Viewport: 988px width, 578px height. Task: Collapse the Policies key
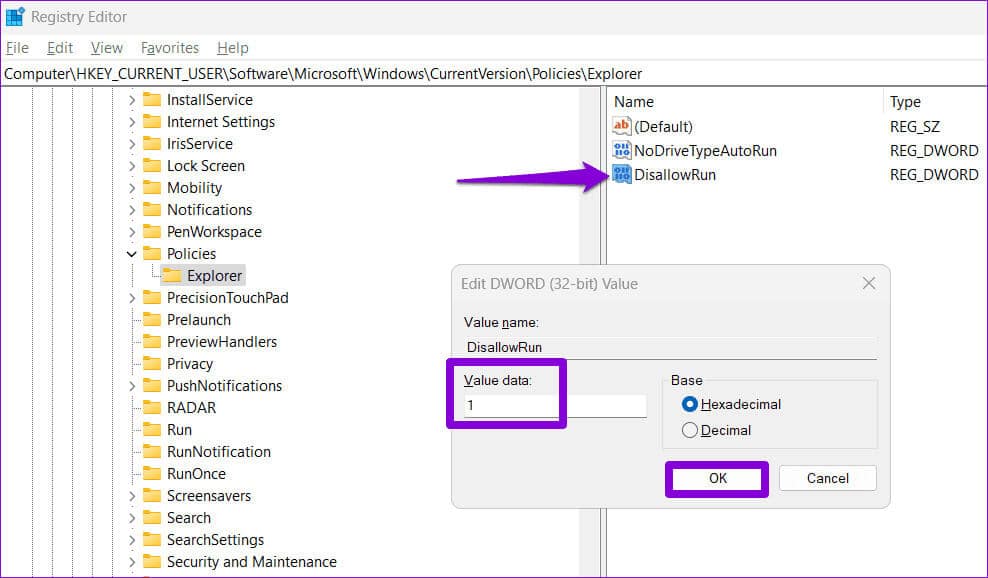coord(132,253)
